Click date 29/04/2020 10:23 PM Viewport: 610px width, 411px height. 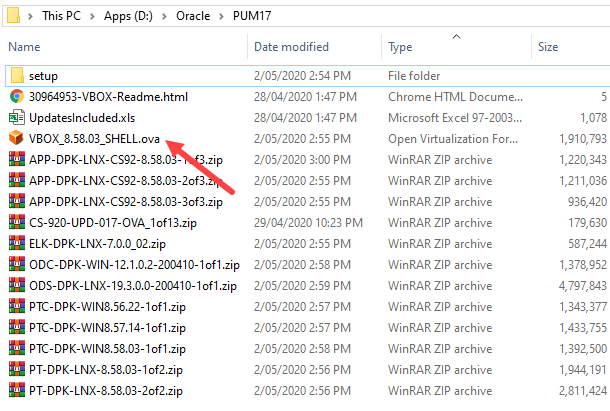coord(308,223)
